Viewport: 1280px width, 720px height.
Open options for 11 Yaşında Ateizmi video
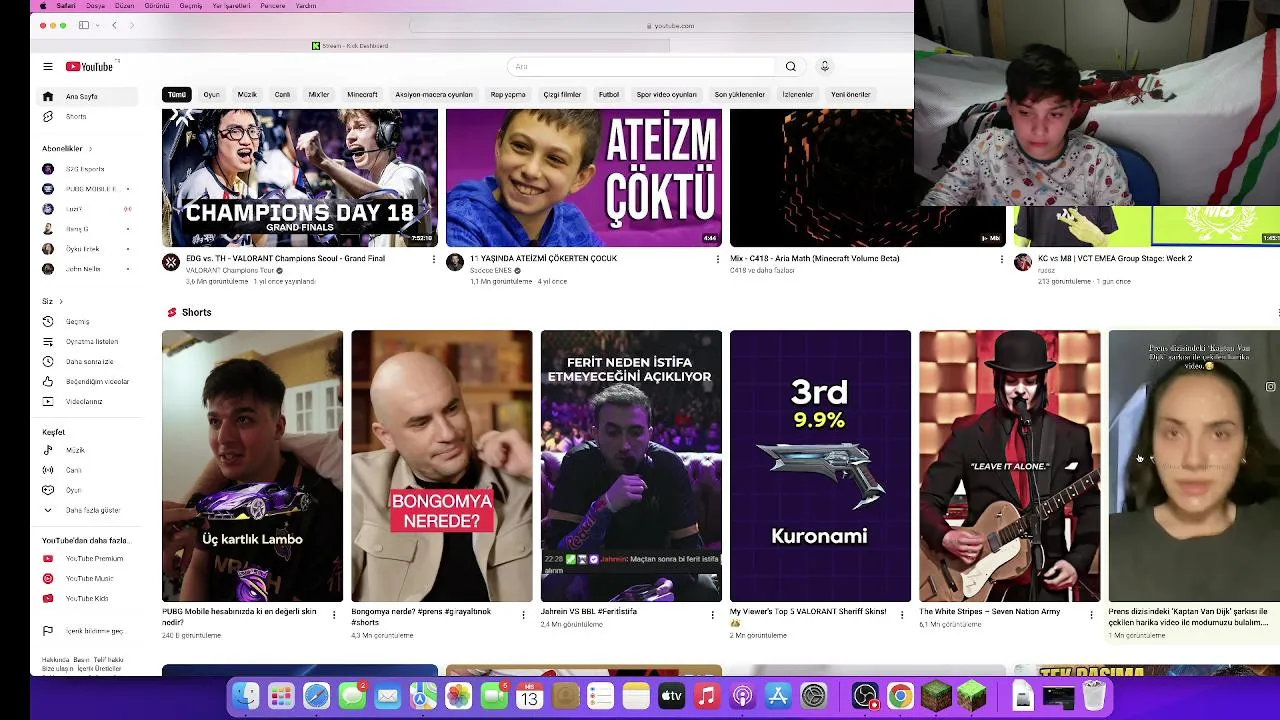[x=717, y=260]
